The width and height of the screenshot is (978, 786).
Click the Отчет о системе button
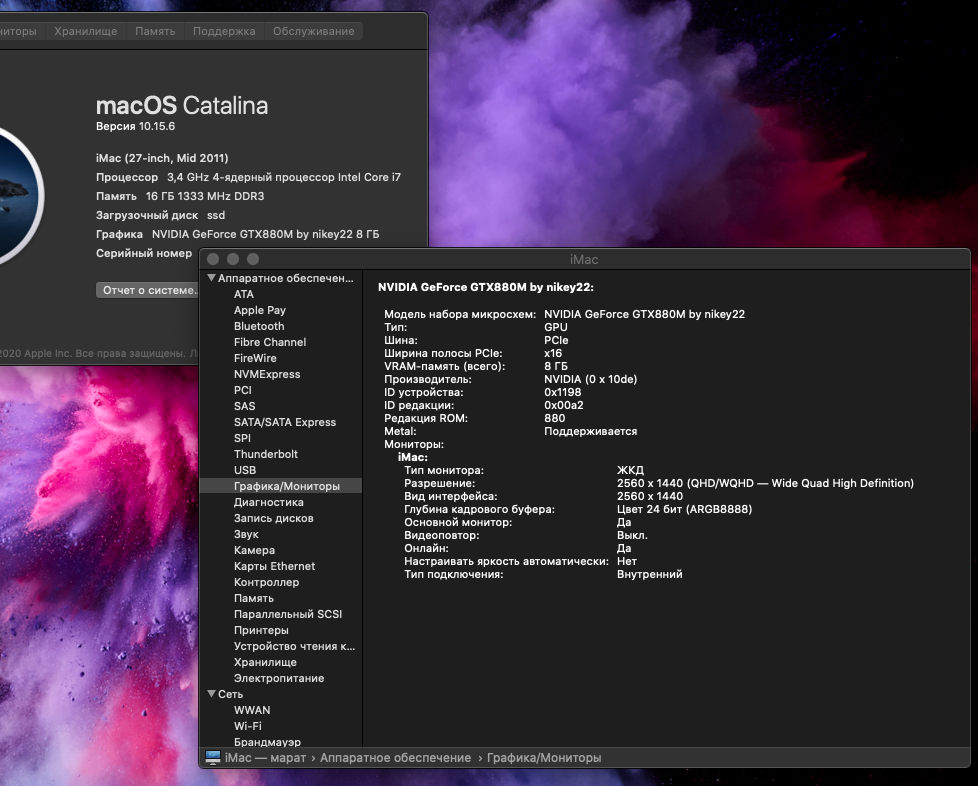click(148, 290)
